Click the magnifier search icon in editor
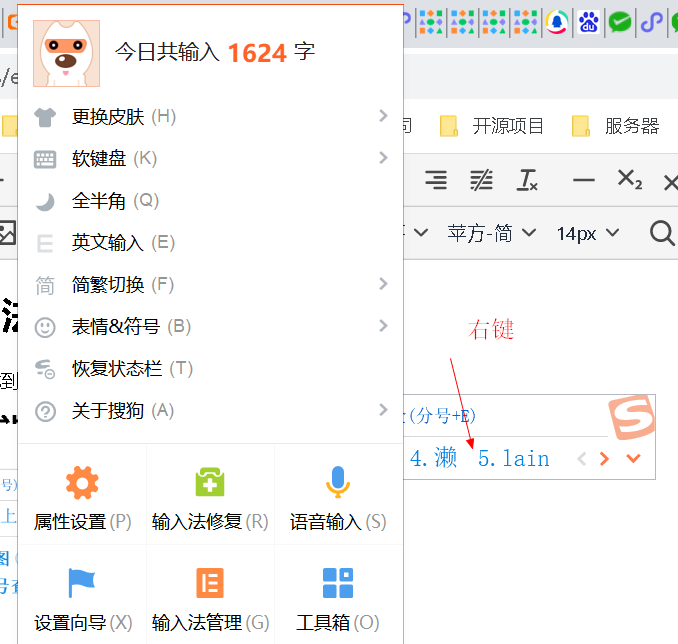Screen dimensions: 678x644 662,233
